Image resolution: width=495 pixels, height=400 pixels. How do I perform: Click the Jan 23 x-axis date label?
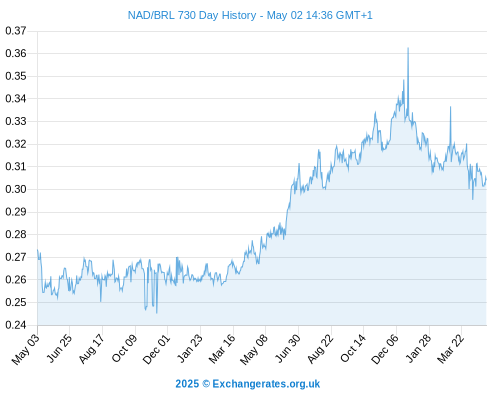click(190, 348)
